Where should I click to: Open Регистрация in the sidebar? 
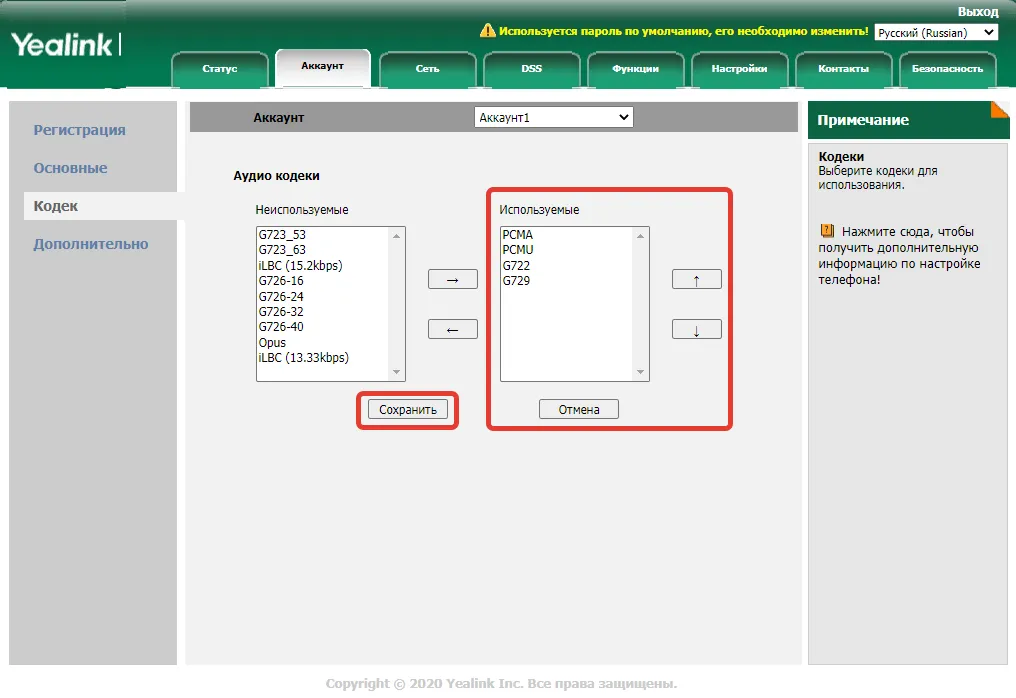click(80, 130)
